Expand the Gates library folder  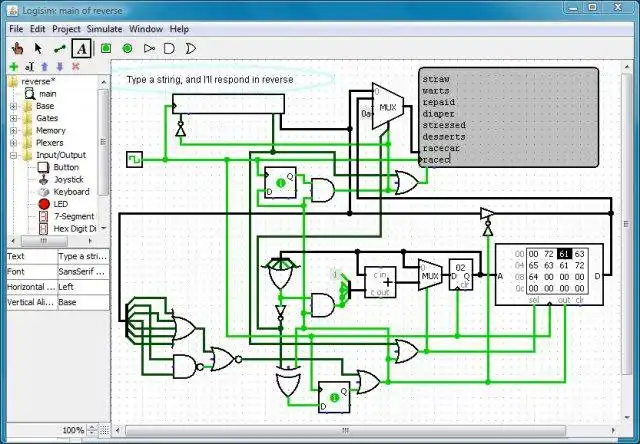click(13, 118)
